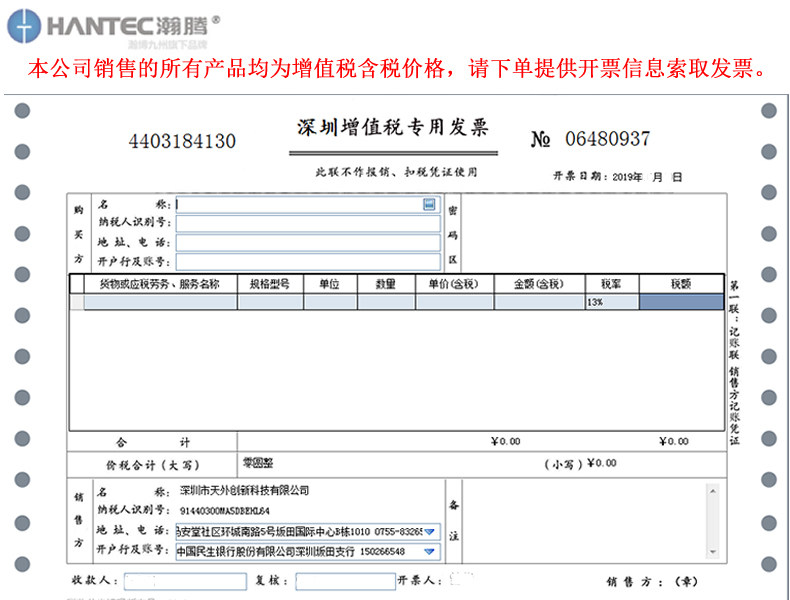Click the buyer name lookup icon

click(x=429, y=204)
